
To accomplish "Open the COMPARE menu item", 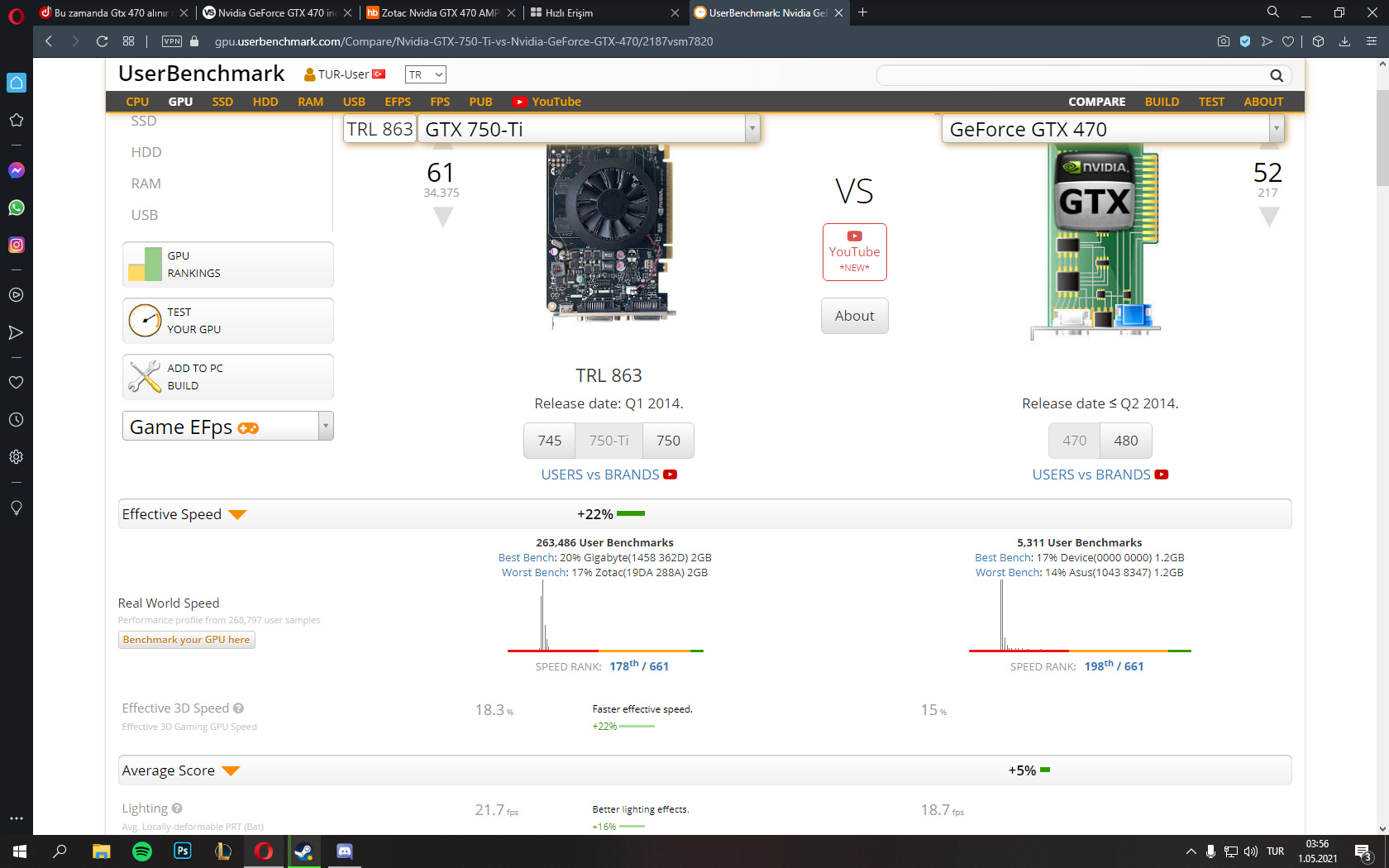I will point(1096,102).
